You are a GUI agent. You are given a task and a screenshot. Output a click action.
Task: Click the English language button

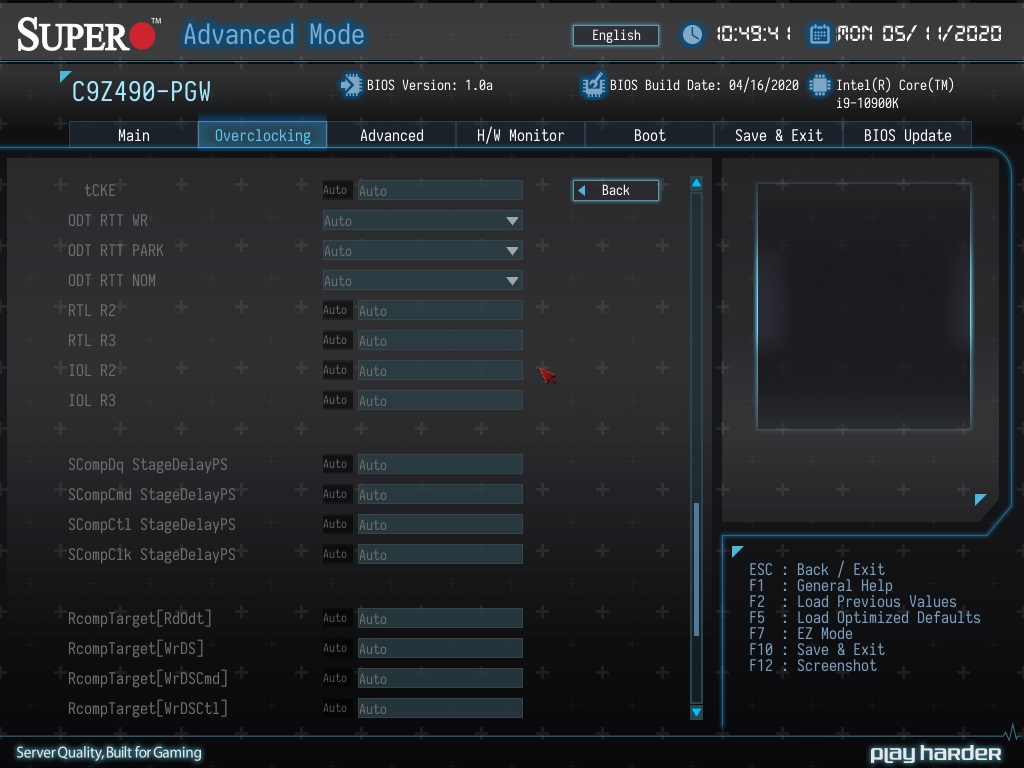pyautogui.click(x=616, y=35)
